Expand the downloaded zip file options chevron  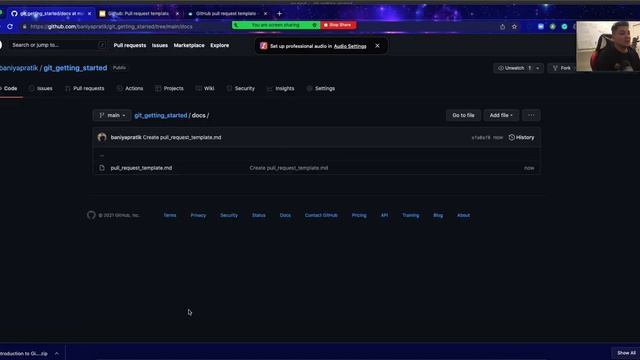(x=57, y=353)
